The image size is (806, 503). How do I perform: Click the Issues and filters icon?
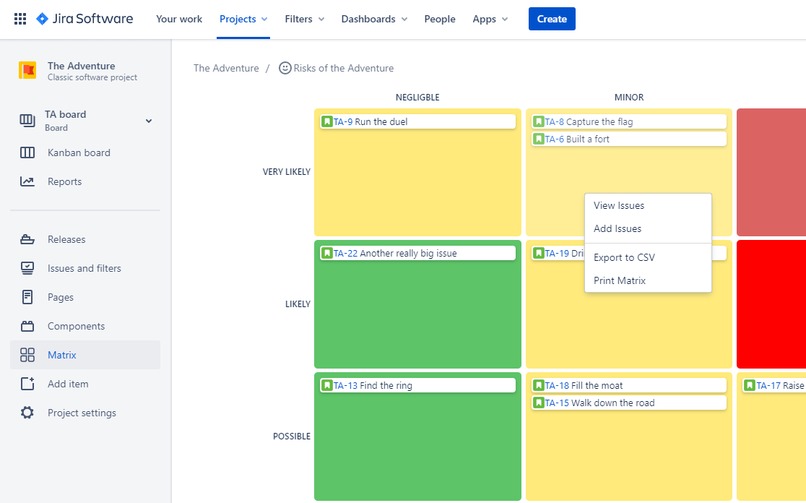[27, 268]
